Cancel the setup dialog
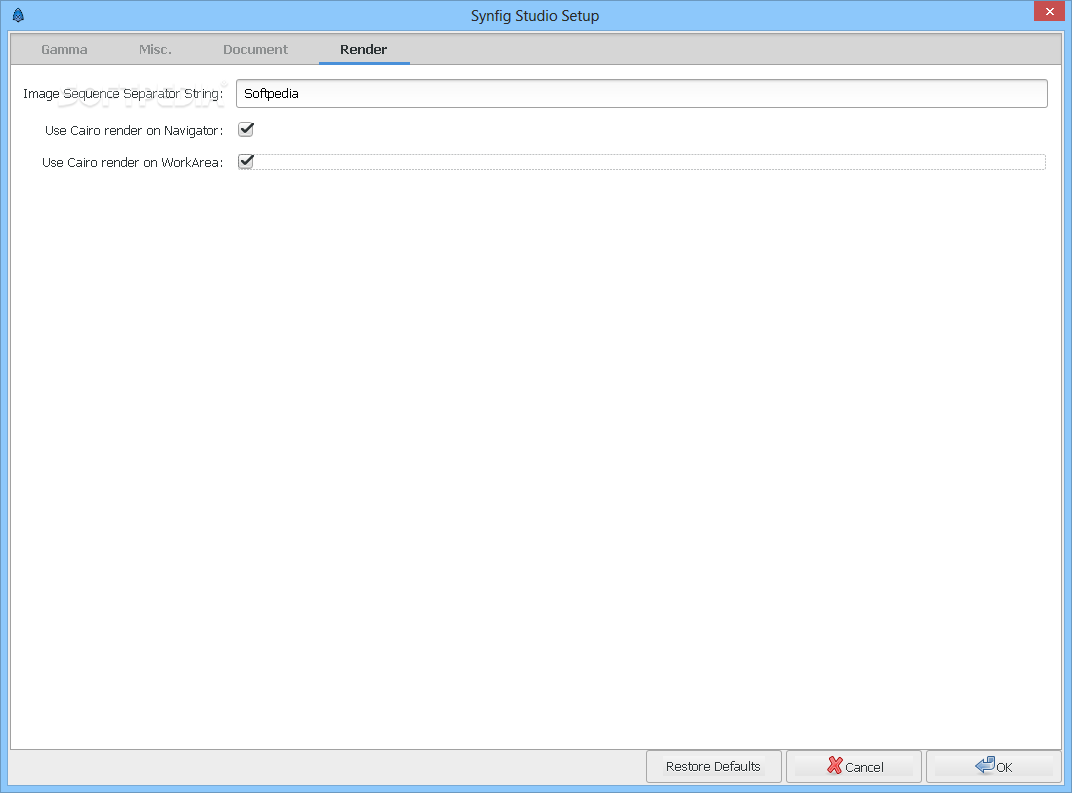The height and width of the screenshot is (793, 1072). point(854,766)
